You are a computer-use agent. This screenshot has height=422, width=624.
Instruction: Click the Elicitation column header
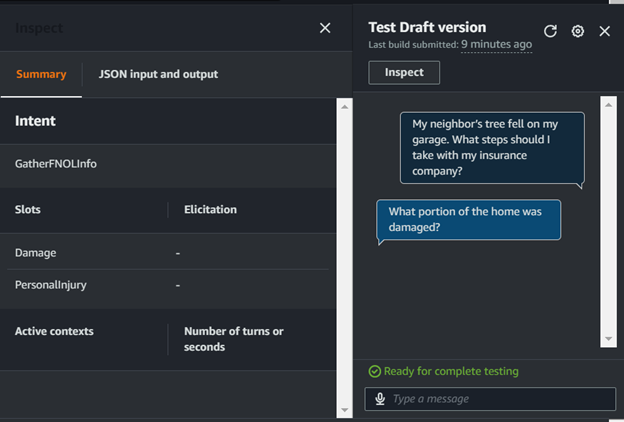[x=210, y=209]
